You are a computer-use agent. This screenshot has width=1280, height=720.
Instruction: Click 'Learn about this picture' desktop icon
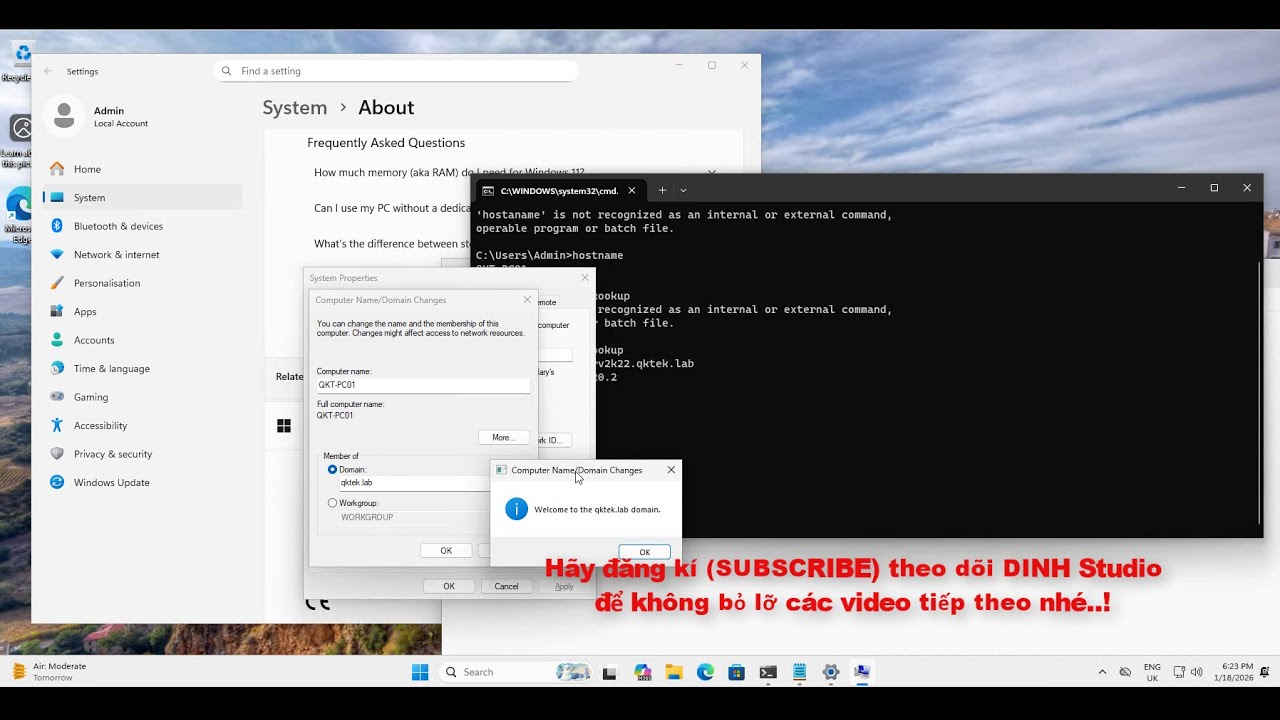(x=17, y=140)
